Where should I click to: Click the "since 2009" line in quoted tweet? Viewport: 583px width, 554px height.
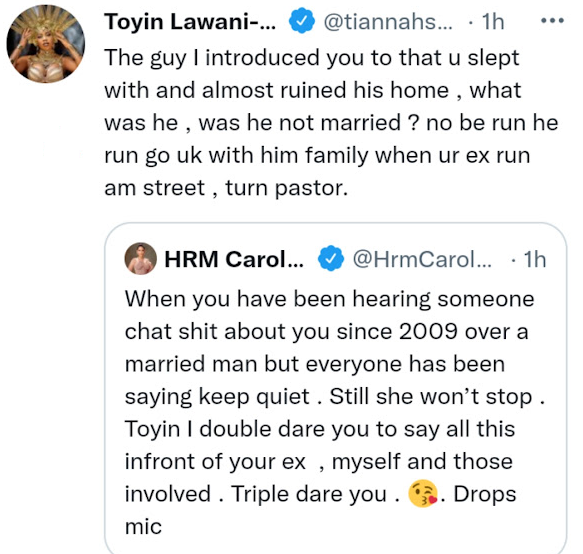(x=326, y=331)
